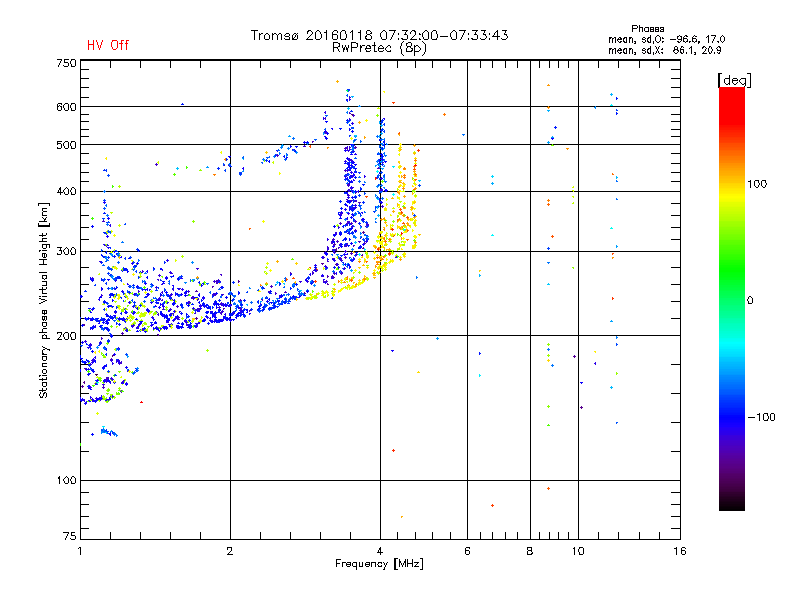This screenshot has width=800, height=600.
Task: Click the y-axis '100' tick label
Action: [x=66, y=480]
